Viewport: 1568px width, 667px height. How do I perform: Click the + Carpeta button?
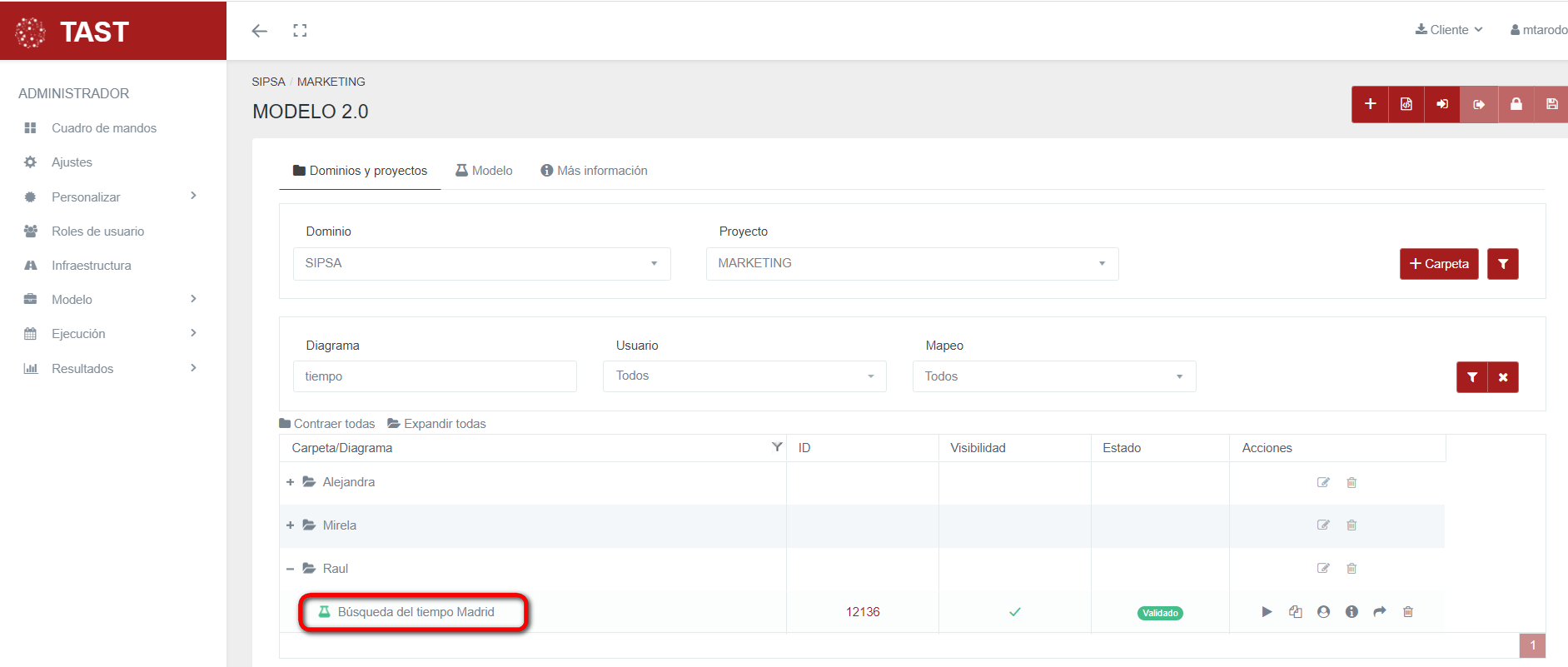(1438, 264)
